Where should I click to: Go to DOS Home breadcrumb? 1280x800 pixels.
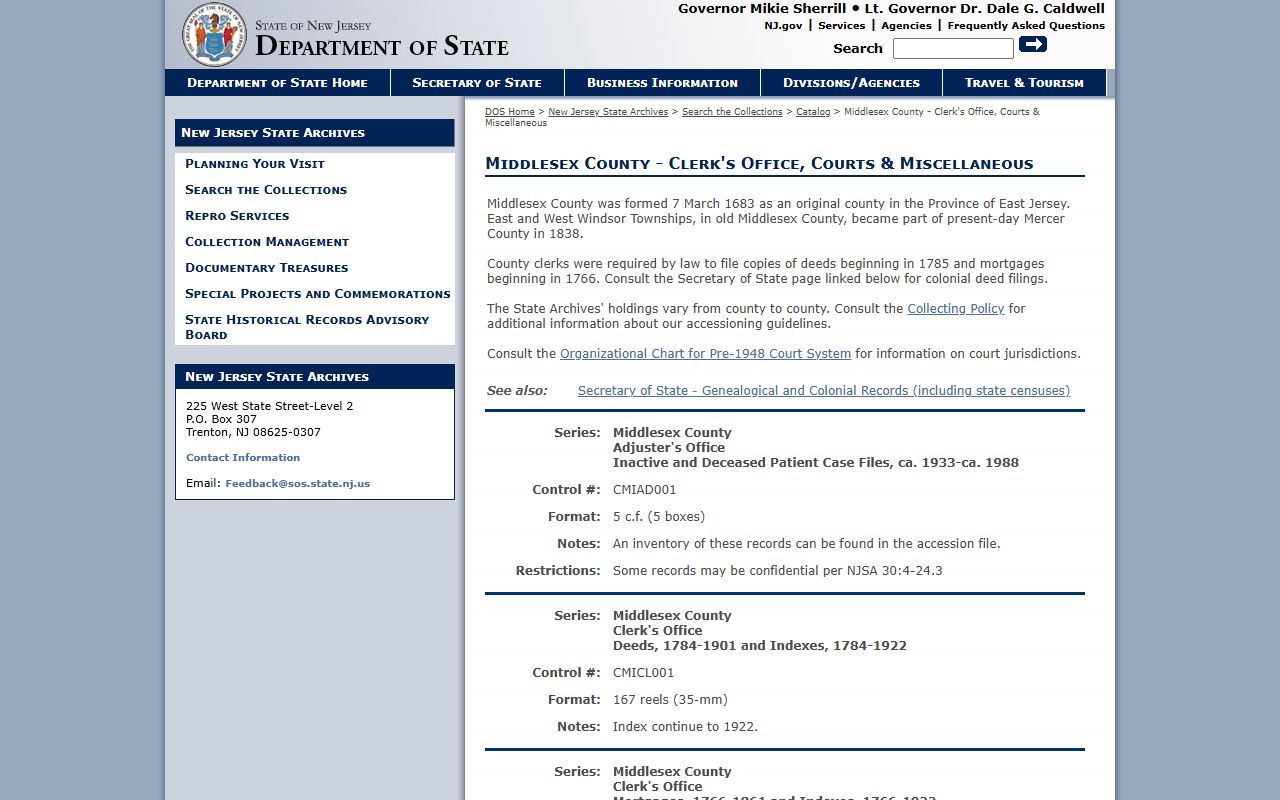[510, 112]
